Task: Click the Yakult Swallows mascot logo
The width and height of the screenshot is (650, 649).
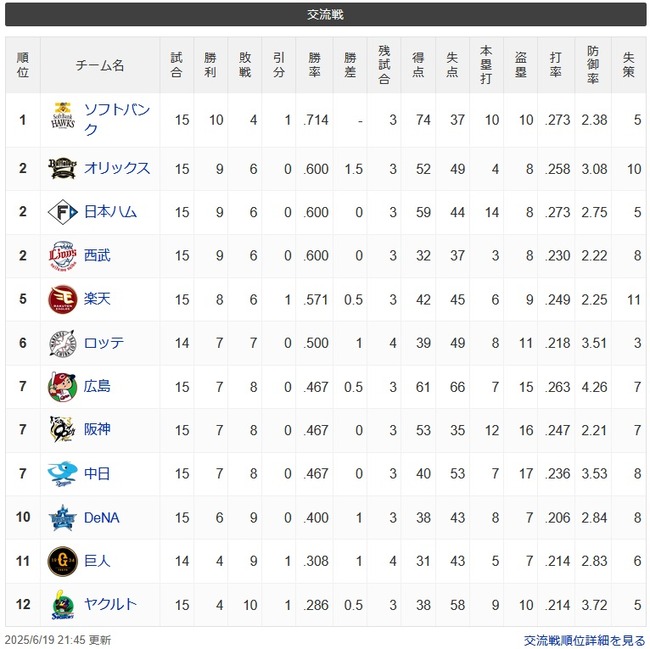Action: (63, 605)
